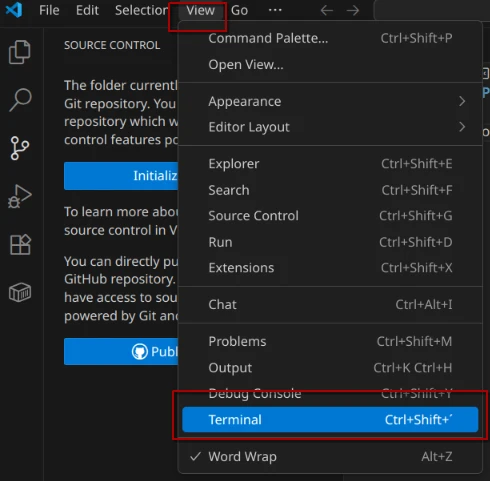Select Run in the View menu
This screenshot has height=481, width=490.
330,242
